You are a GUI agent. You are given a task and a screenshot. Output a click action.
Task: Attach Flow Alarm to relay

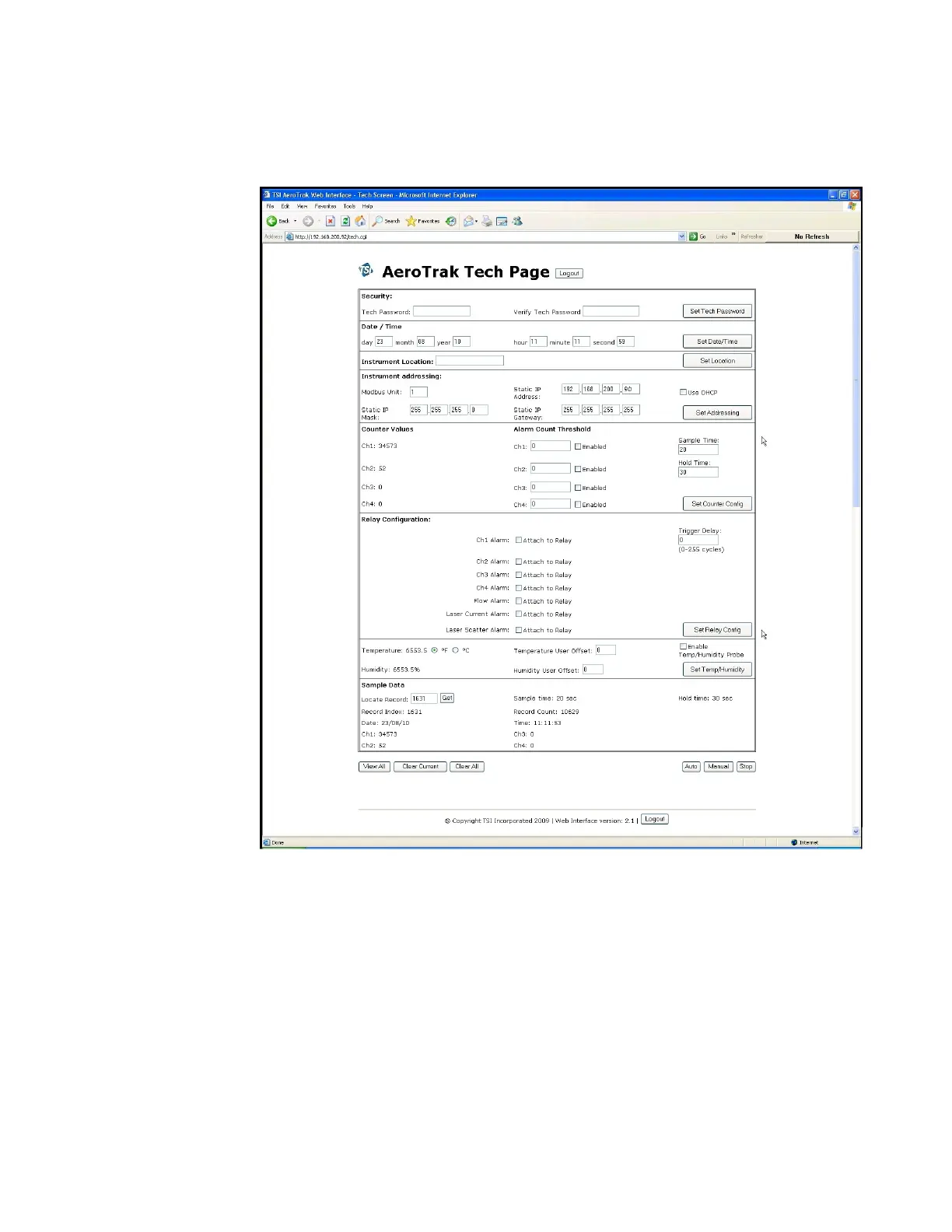519,601
